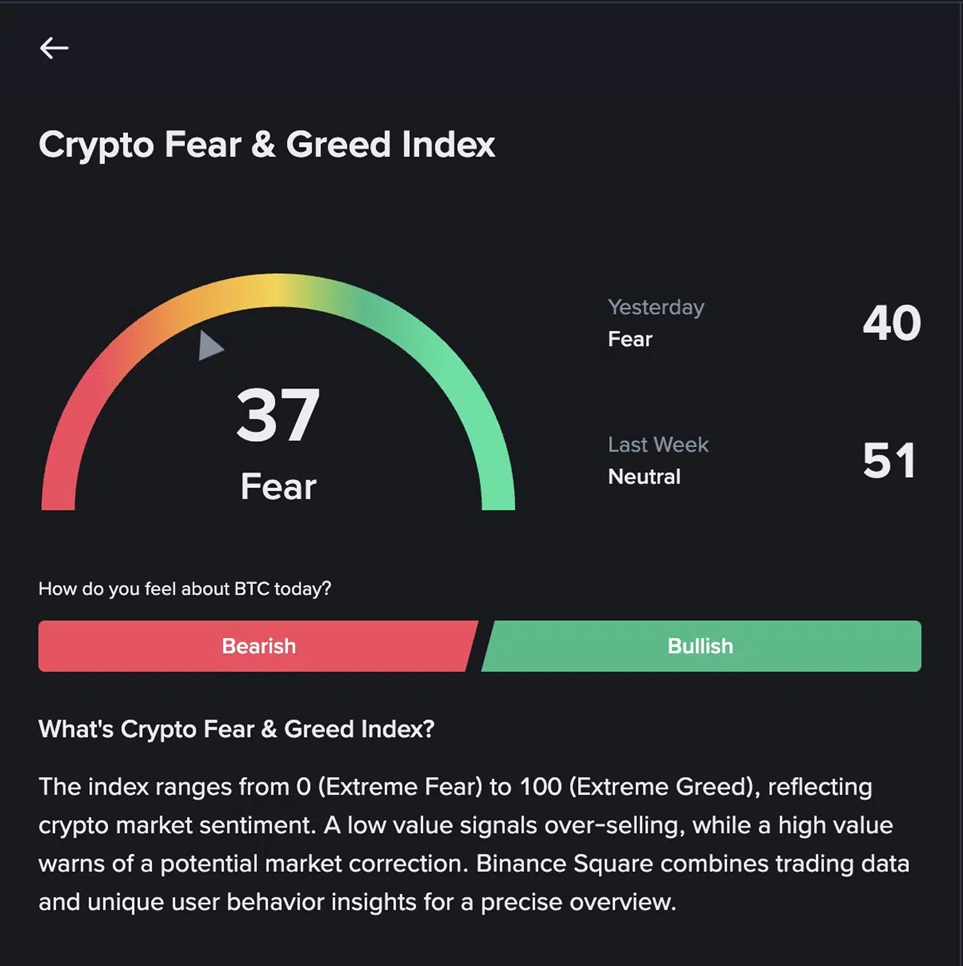This screenshot has height=966, width=963.
Task: Click the 'How do you feel about BTC today?' prompt
Action: click(185, 589)
